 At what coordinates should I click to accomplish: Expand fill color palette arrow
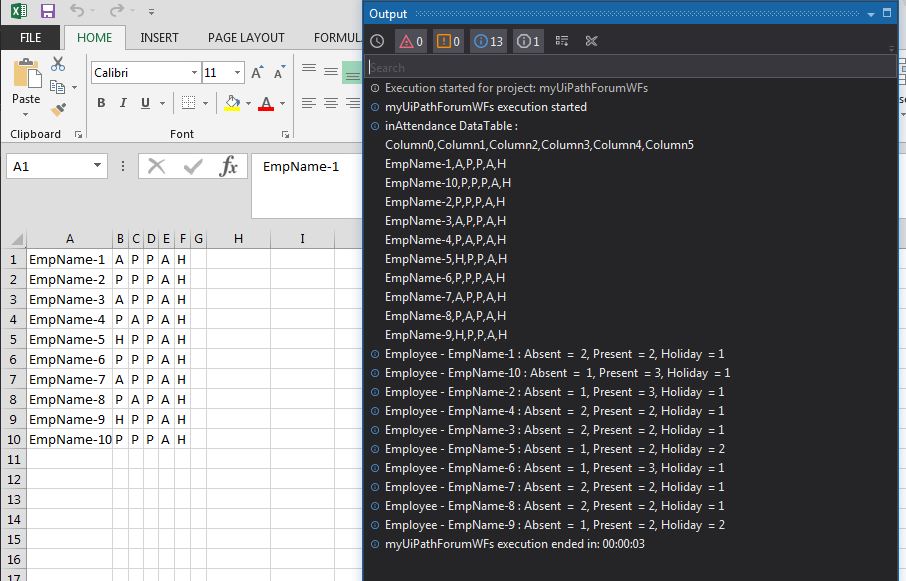248,104
